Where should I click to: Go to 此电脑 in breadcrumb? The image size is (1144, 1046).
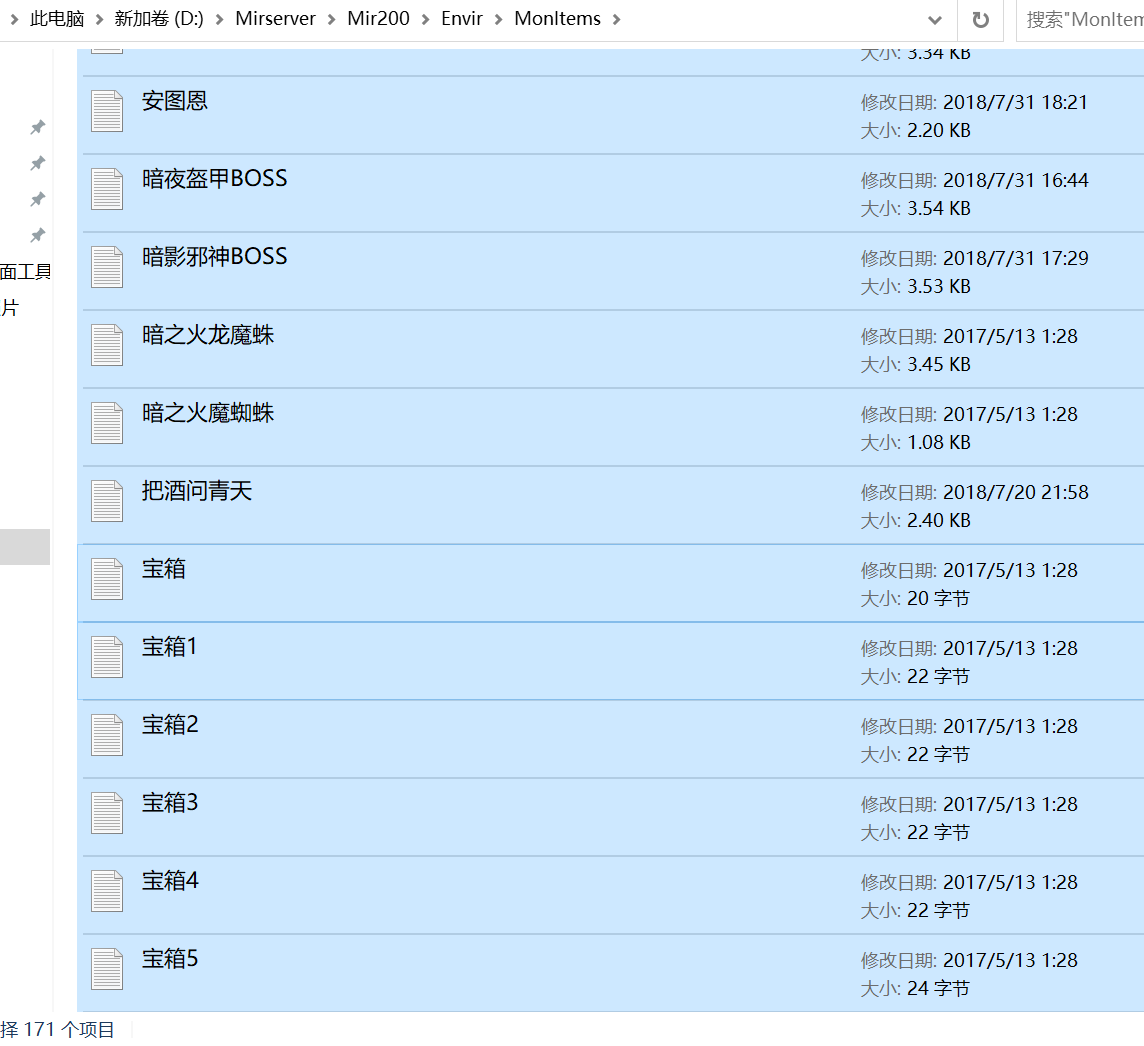tap(57, 19)
